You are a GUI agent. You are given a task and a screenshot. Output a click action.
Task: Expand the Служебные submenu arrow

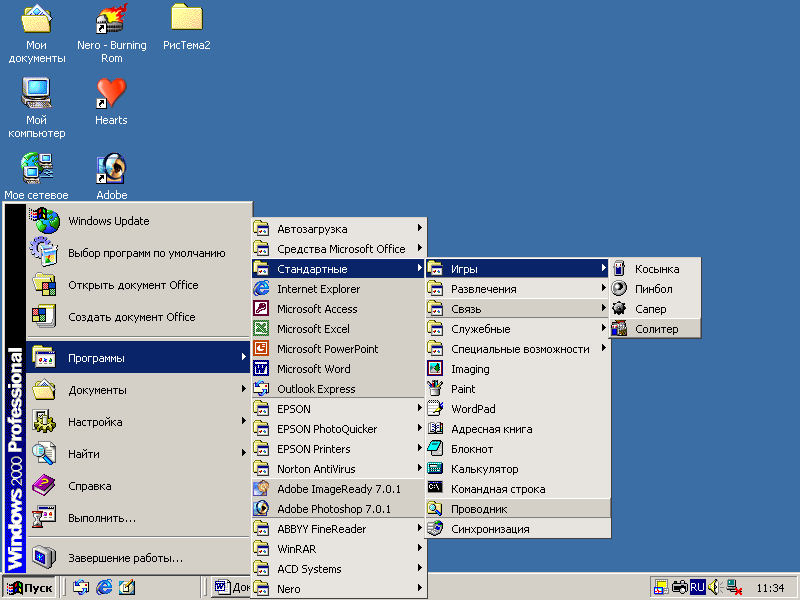[604, 328]
